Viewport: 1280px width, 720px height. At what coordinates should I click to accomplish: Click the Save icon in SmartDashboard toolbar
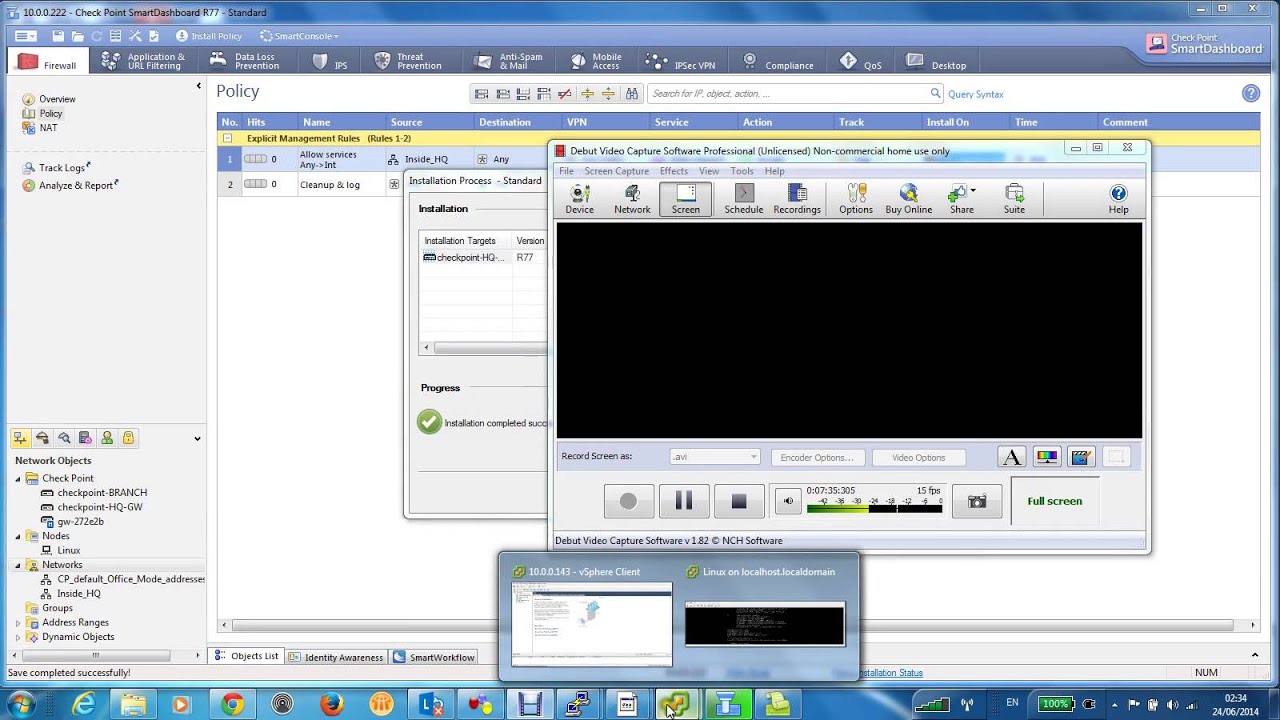point(59,36)
